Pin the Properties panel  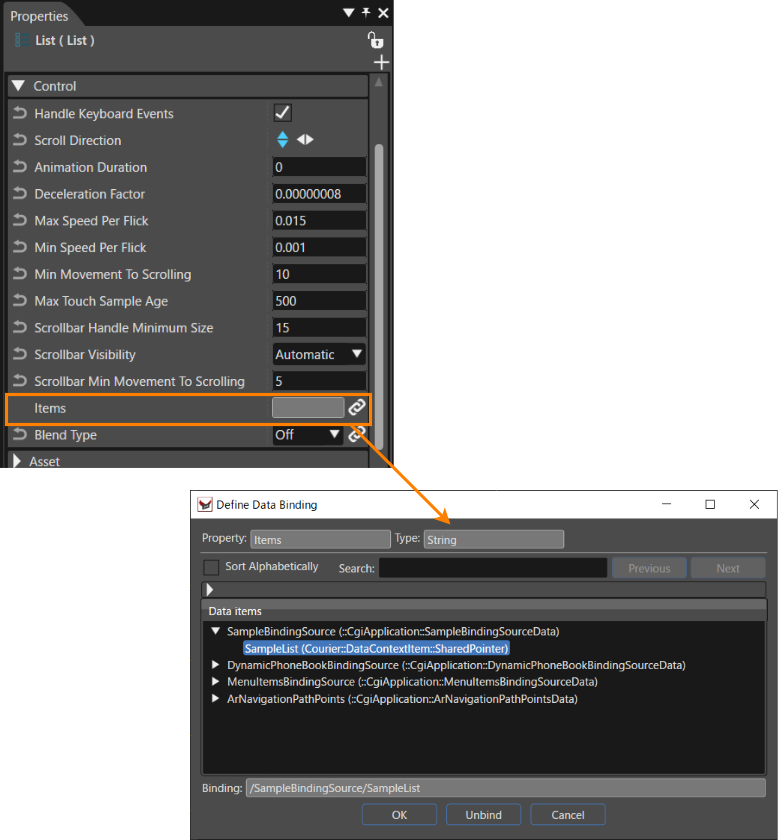[366, 12]
